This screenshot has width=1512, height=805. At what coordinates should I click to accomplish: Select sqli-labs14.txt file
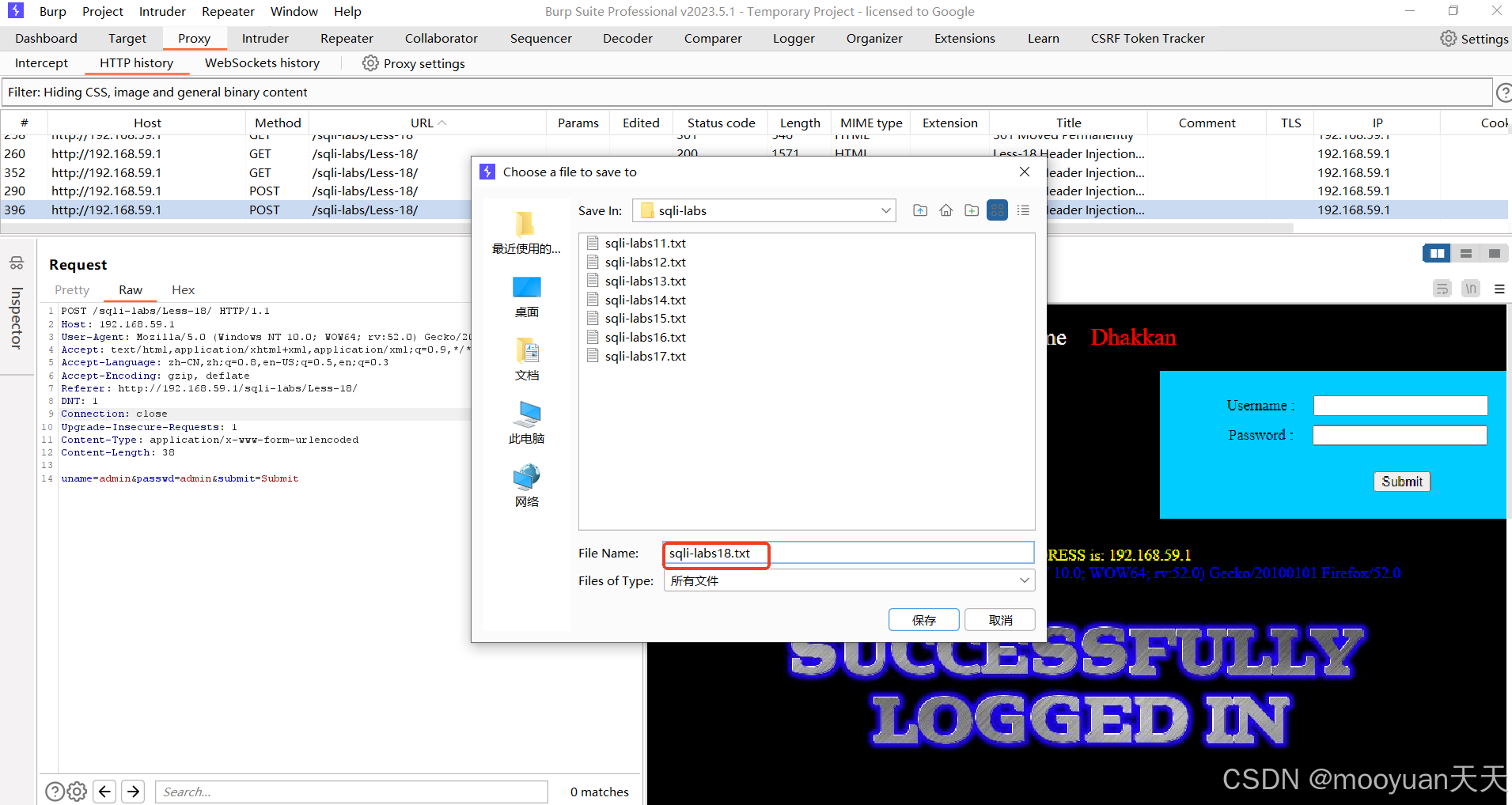[637, 300]
